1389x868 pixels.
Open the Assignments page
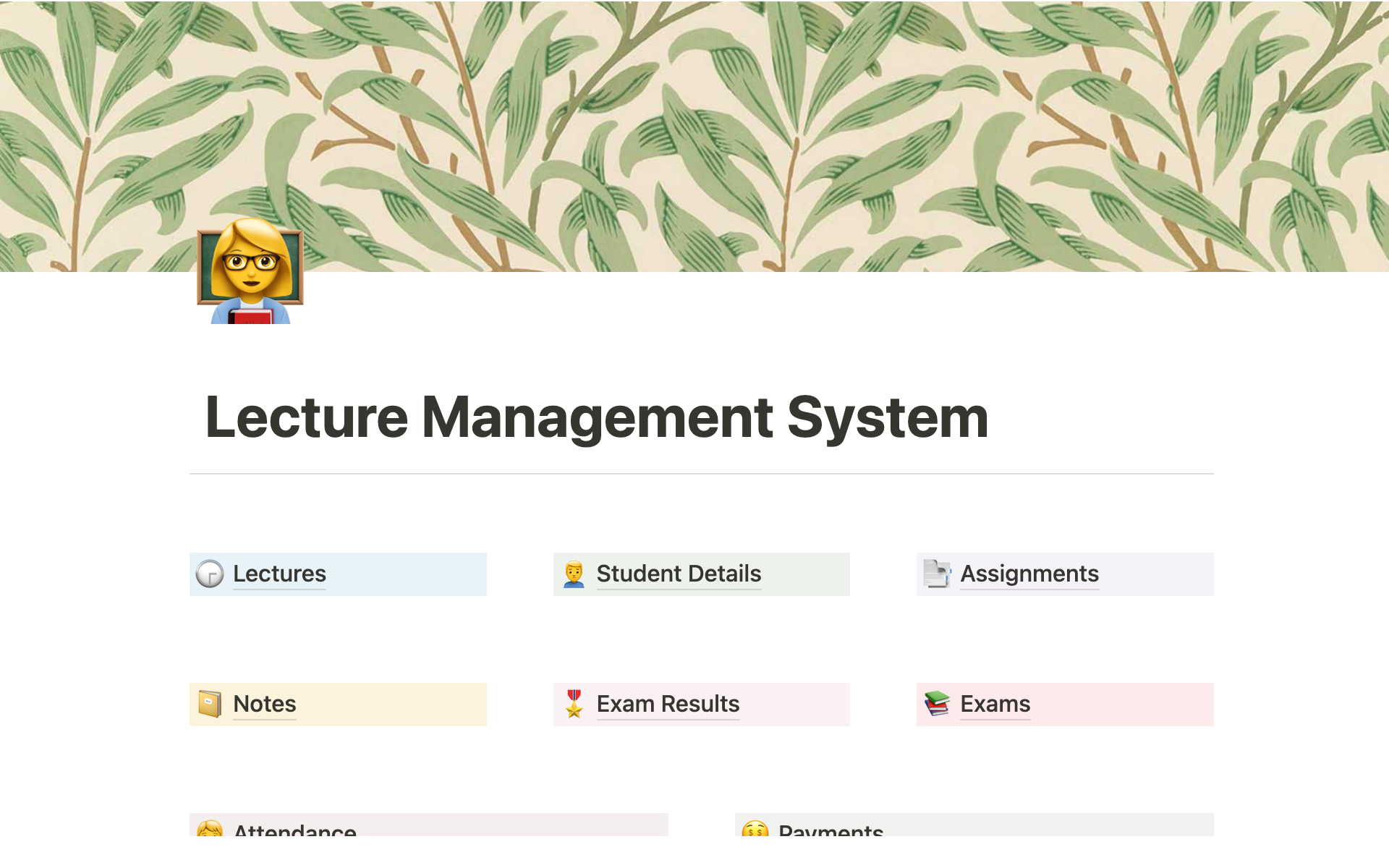coord(1029,574)
